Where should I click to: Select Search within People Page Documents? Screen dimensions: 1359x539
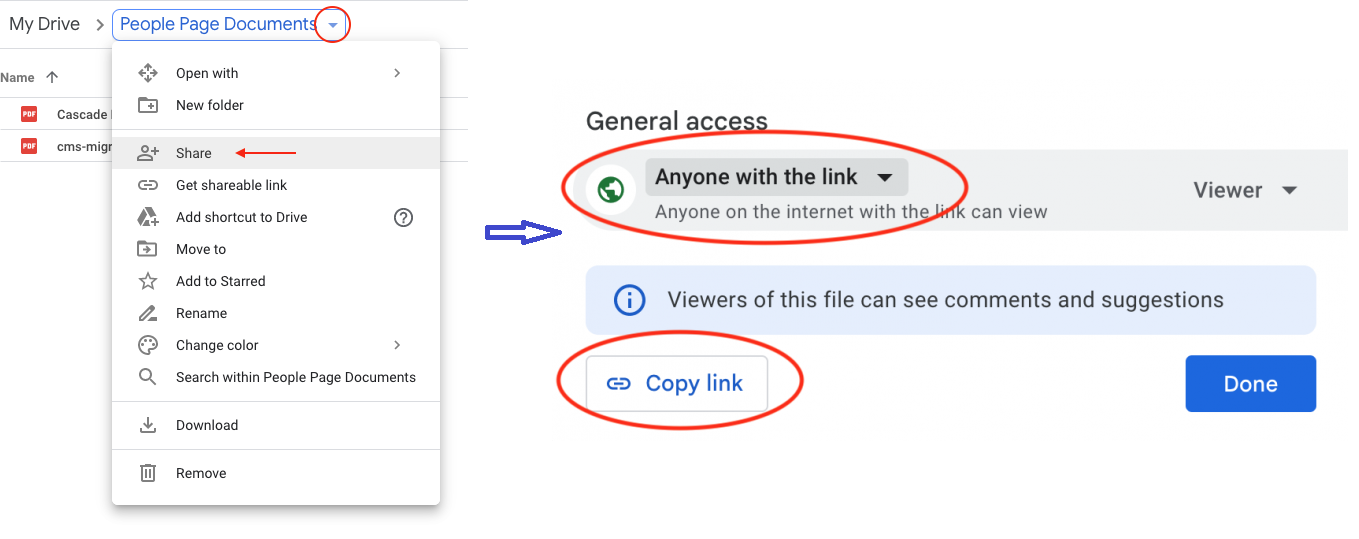pyautogui.click(x=276, y=377)
